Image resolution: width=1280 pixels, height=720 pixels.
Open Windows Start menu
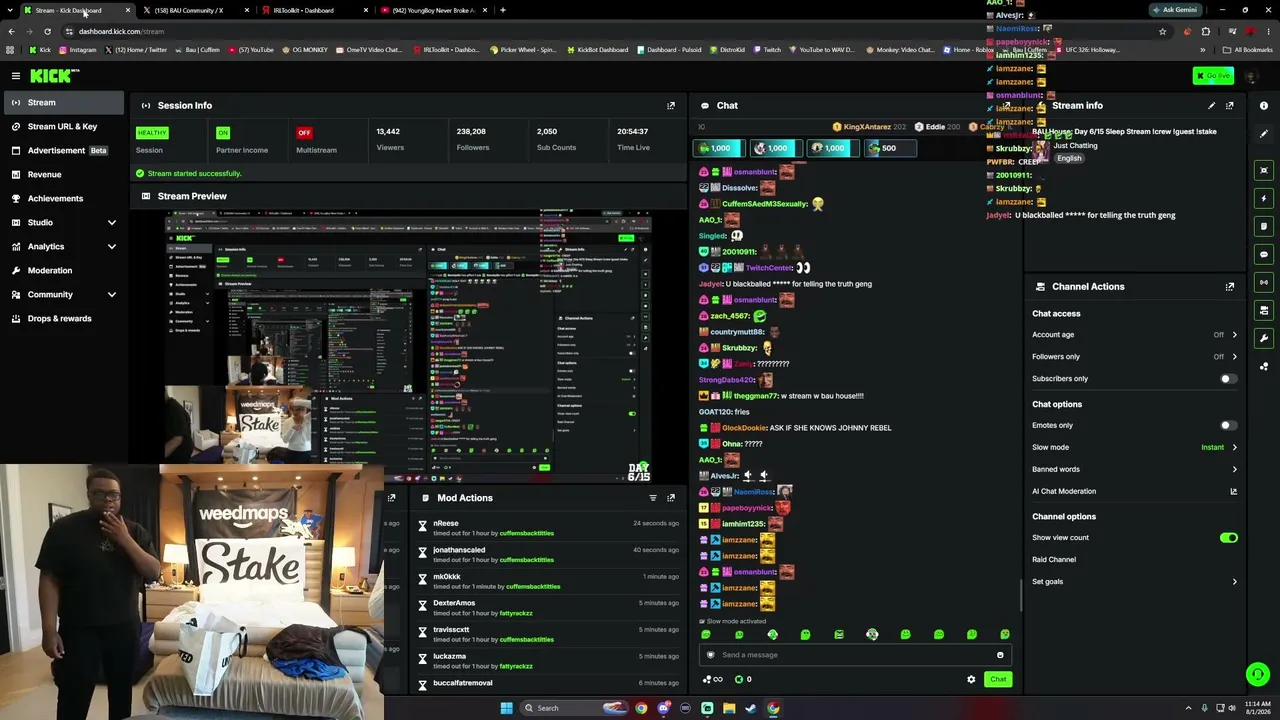coord(506,708)
